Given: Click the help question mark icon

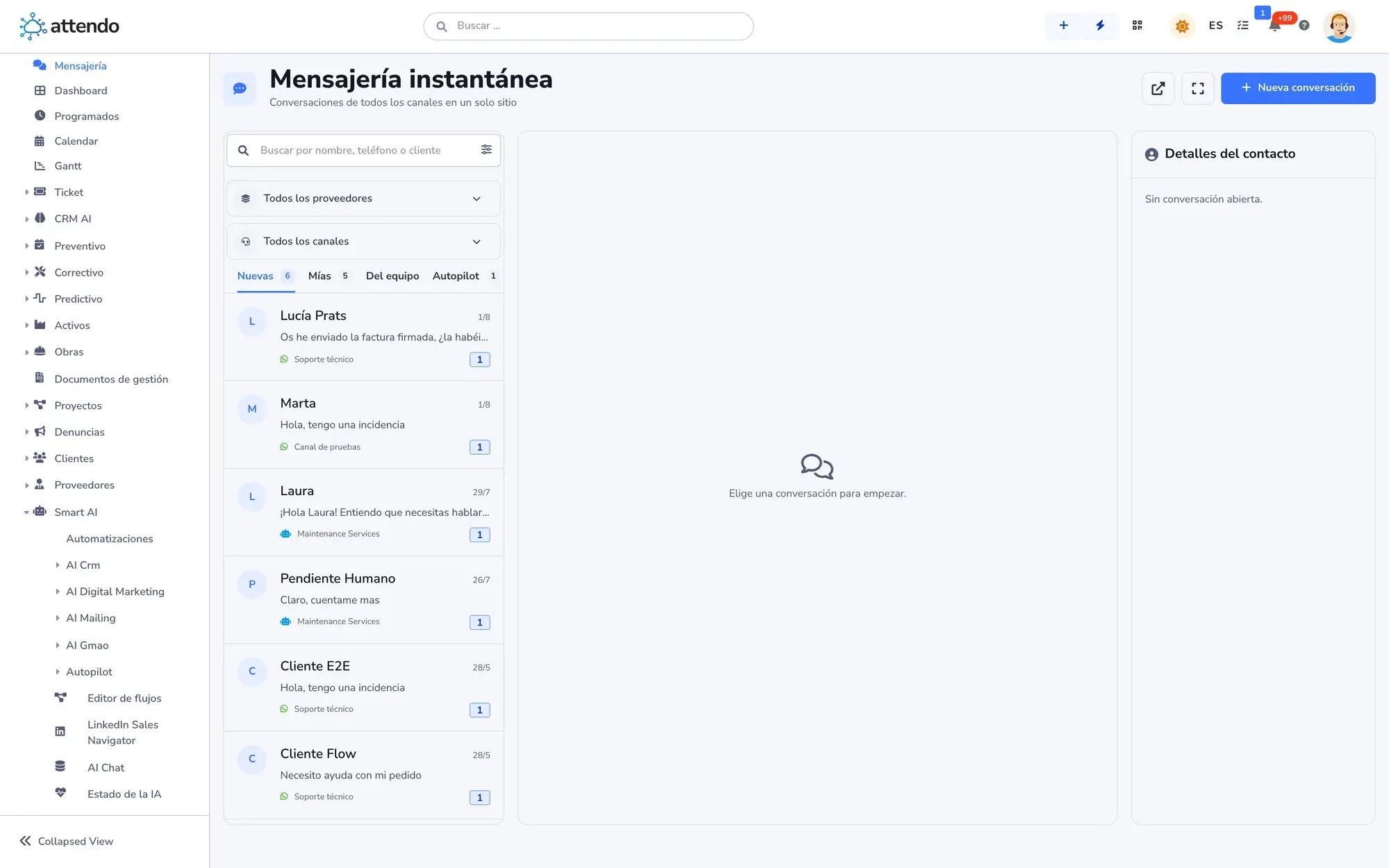Looking at the screenshot, I should pos(1304,26).
